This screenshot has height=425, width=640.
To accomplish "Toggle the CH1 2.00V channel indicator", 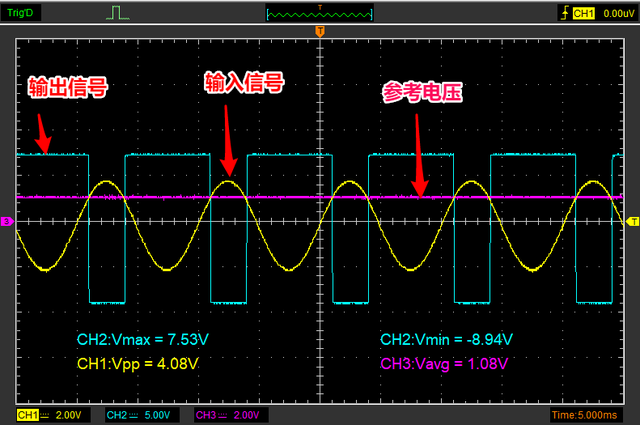I will tap(52, 414).
